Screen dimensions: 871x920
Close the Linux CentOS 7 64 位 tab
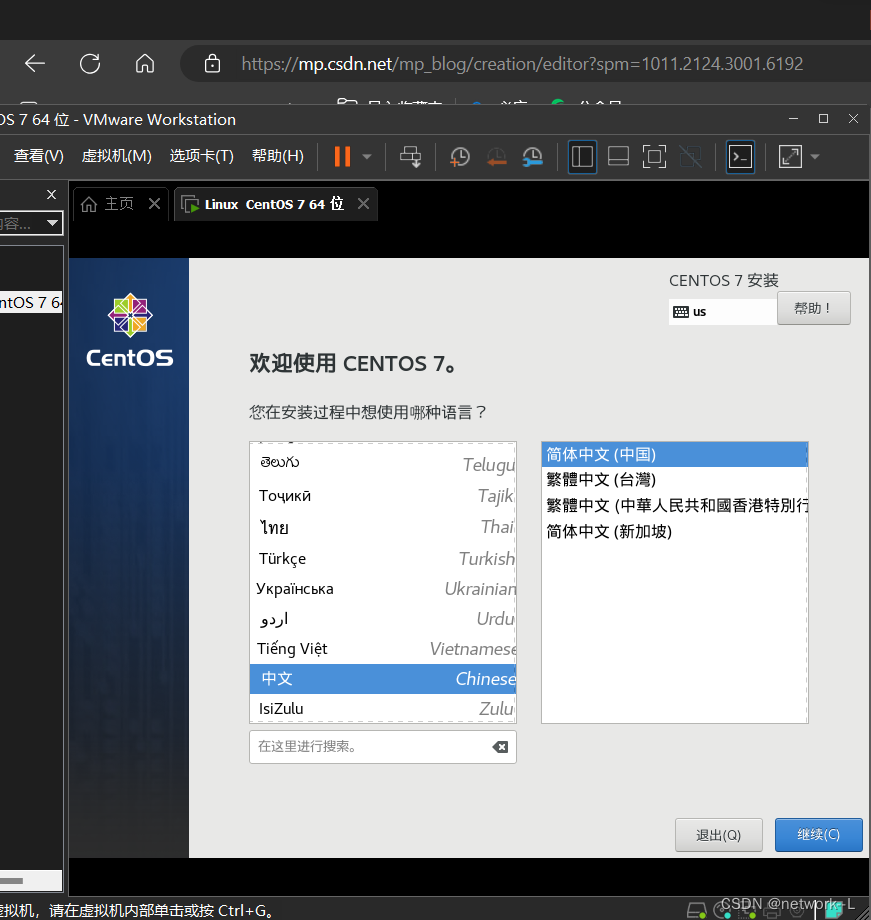tap(363, 204)
